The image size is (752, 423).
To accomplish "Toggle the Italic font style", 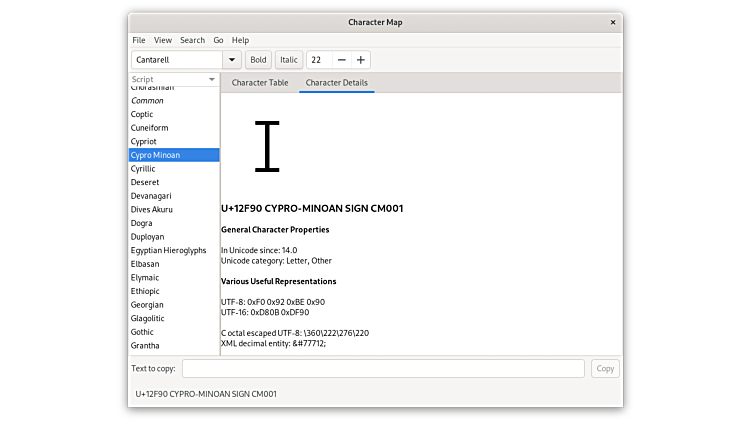I will (289, 60).
